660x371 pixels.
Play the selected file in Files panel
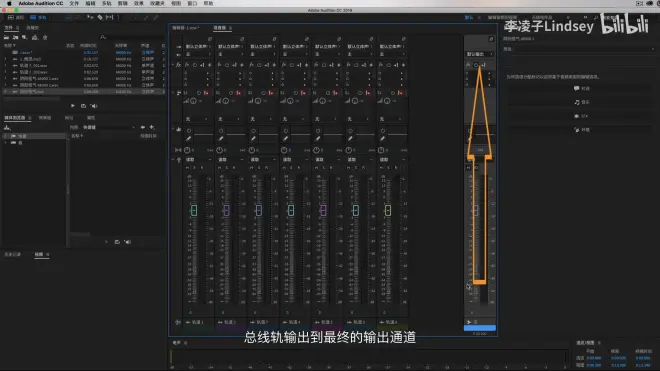(72, 106)
